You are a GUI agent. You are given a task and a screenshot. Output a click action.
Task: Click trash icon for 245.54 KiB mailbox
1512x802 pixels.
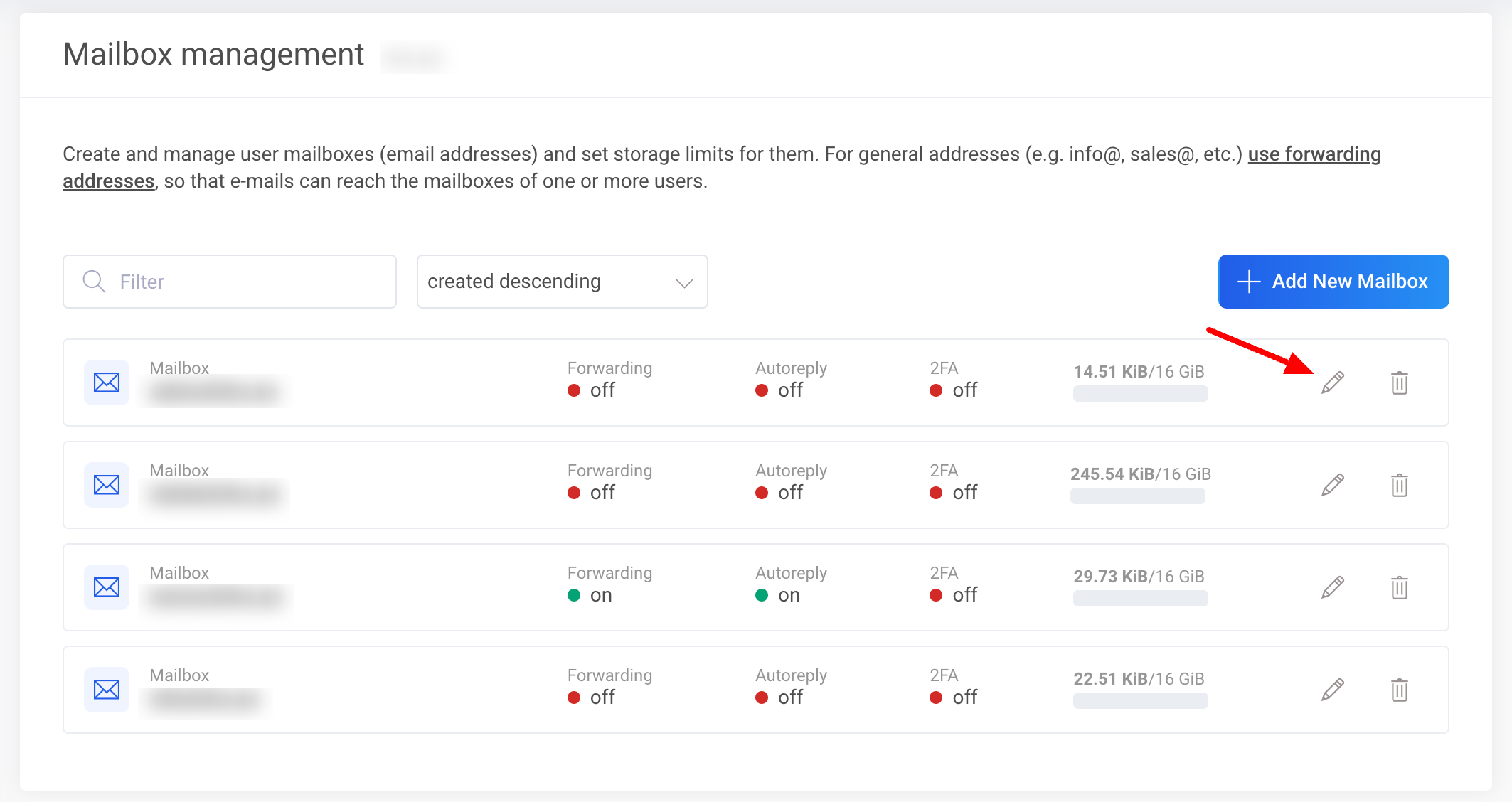pyautogui.click(x=1399, y=485)
